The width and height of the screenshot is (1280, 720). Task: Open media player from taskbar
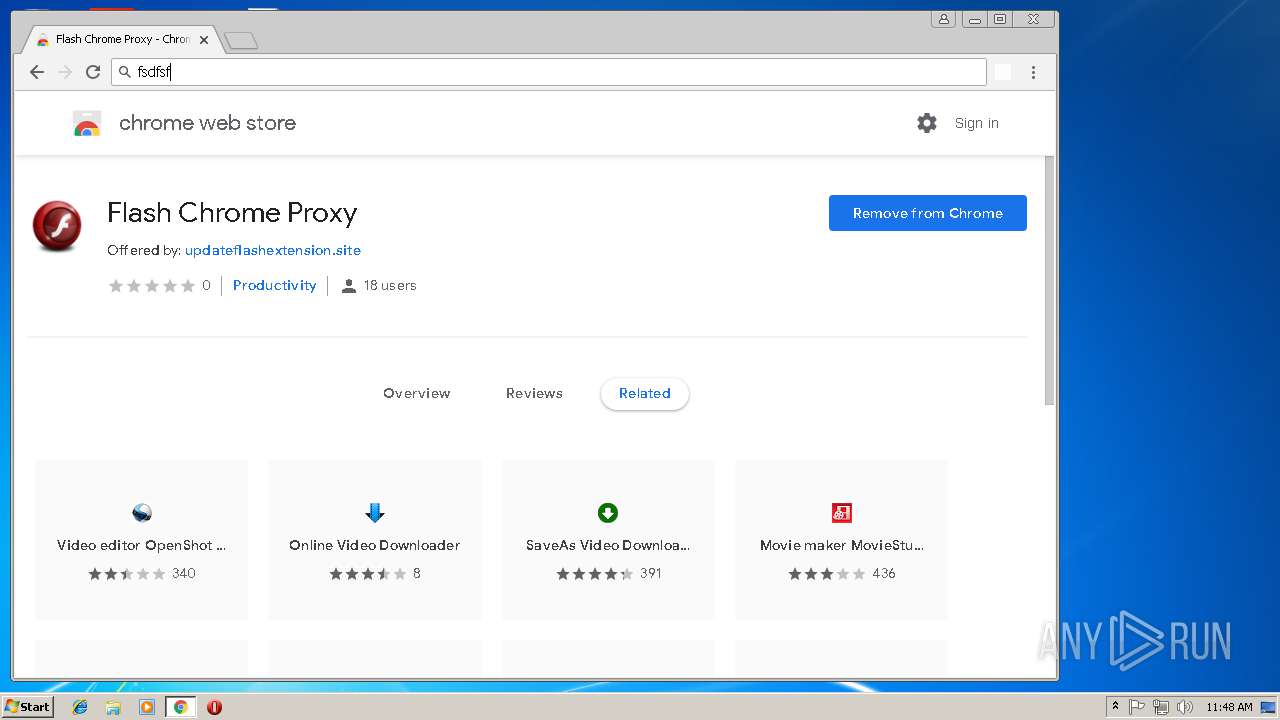[147, 707]
